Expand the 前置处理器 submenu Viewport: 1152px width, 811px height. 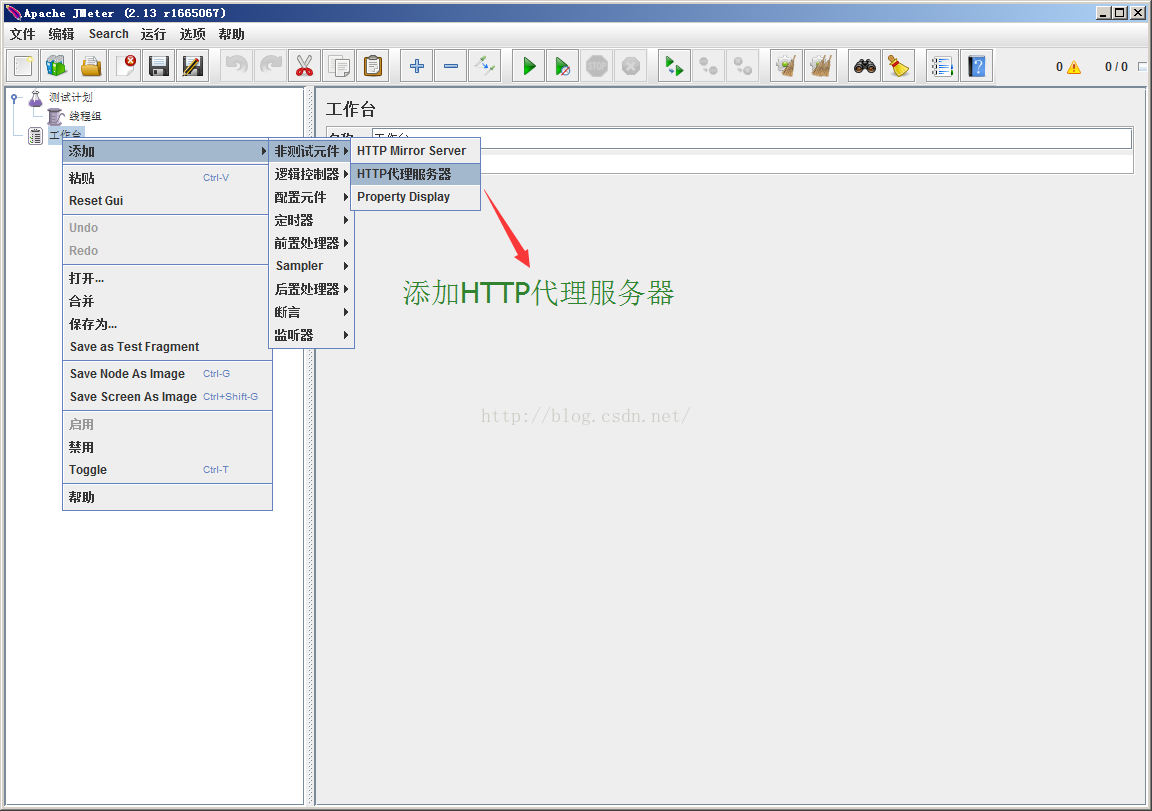[x=311, y=242]
